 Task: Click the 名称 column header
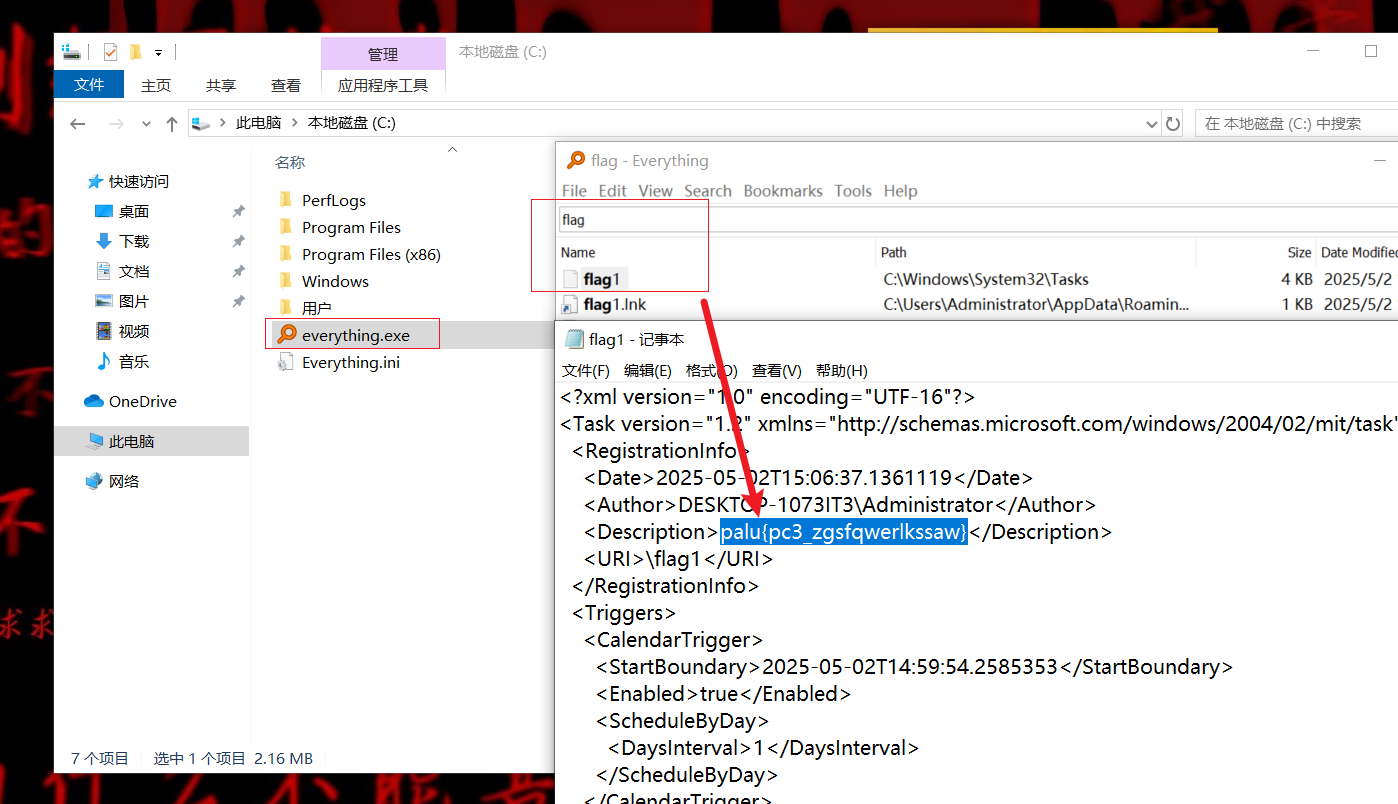[290, 162]
